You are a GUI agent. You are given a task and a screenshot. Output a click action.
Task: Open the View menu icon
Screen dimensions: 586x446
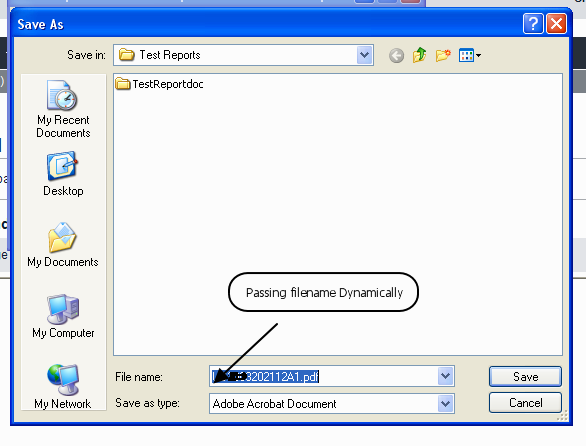coord(469,56)
